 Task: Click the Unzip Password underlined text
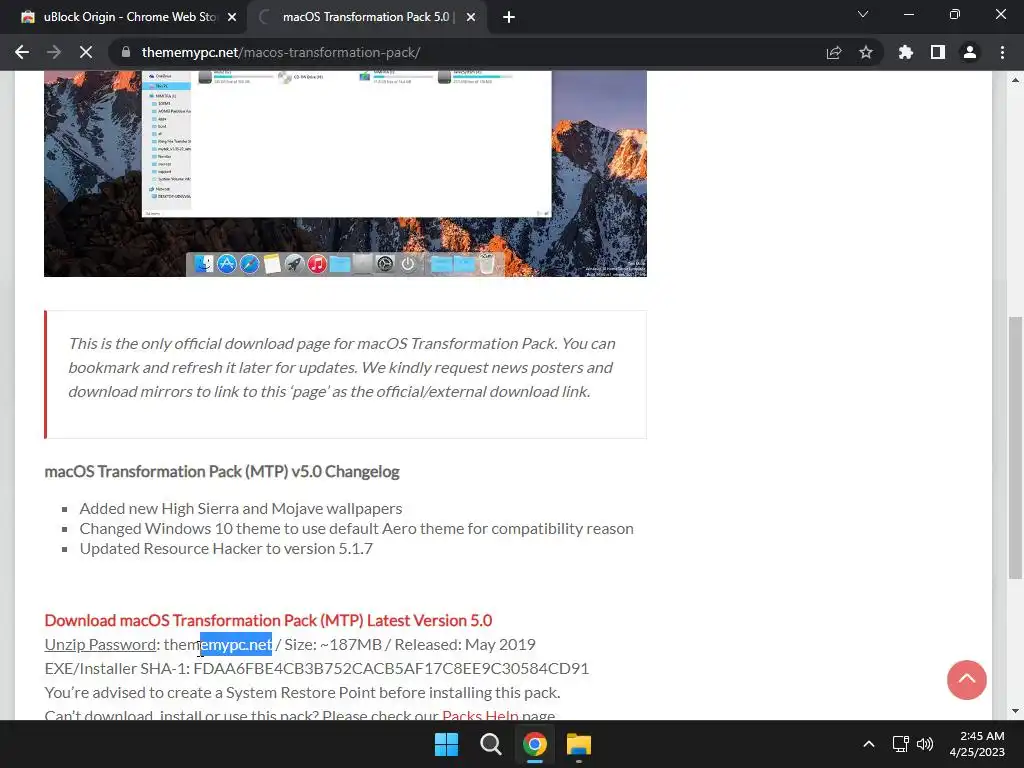pos(100,645)
